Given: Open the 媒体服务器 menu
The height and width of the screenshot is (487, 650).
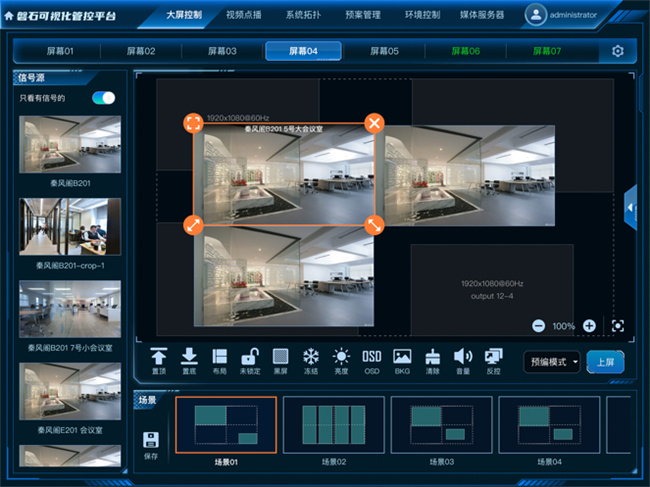Looking at the screenshot, I should (482, 15).
